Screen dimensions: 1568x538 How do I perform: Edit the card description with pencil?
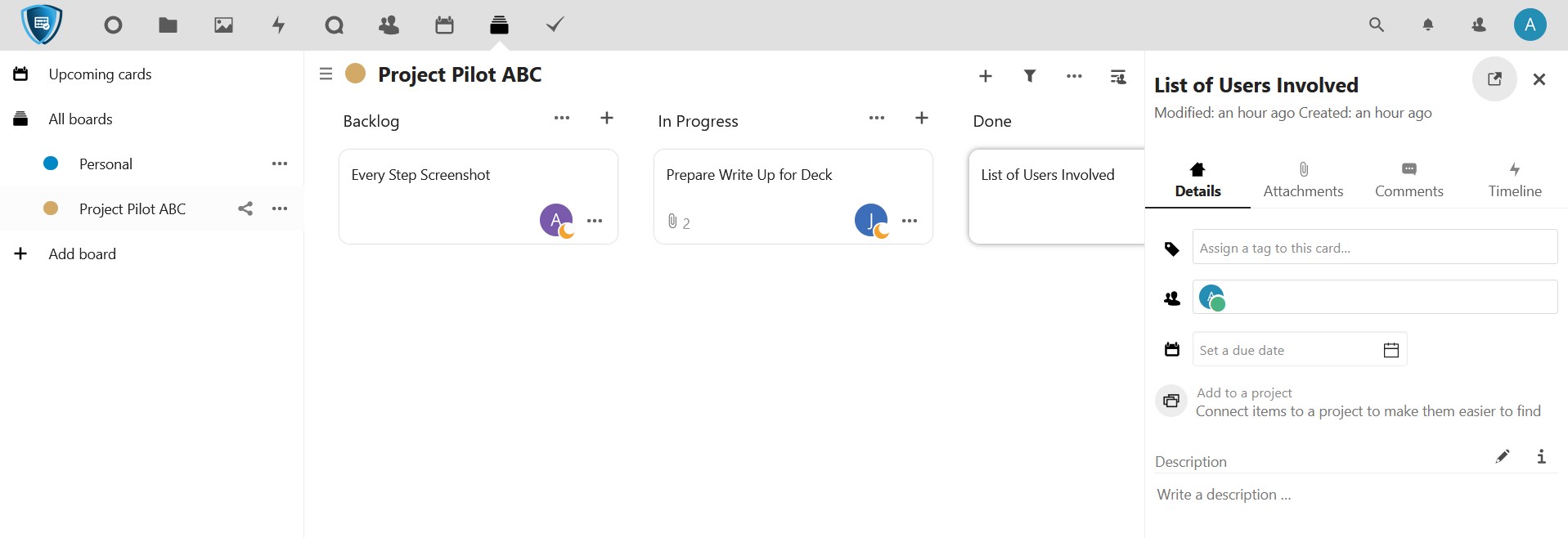tap(1503, 456)
